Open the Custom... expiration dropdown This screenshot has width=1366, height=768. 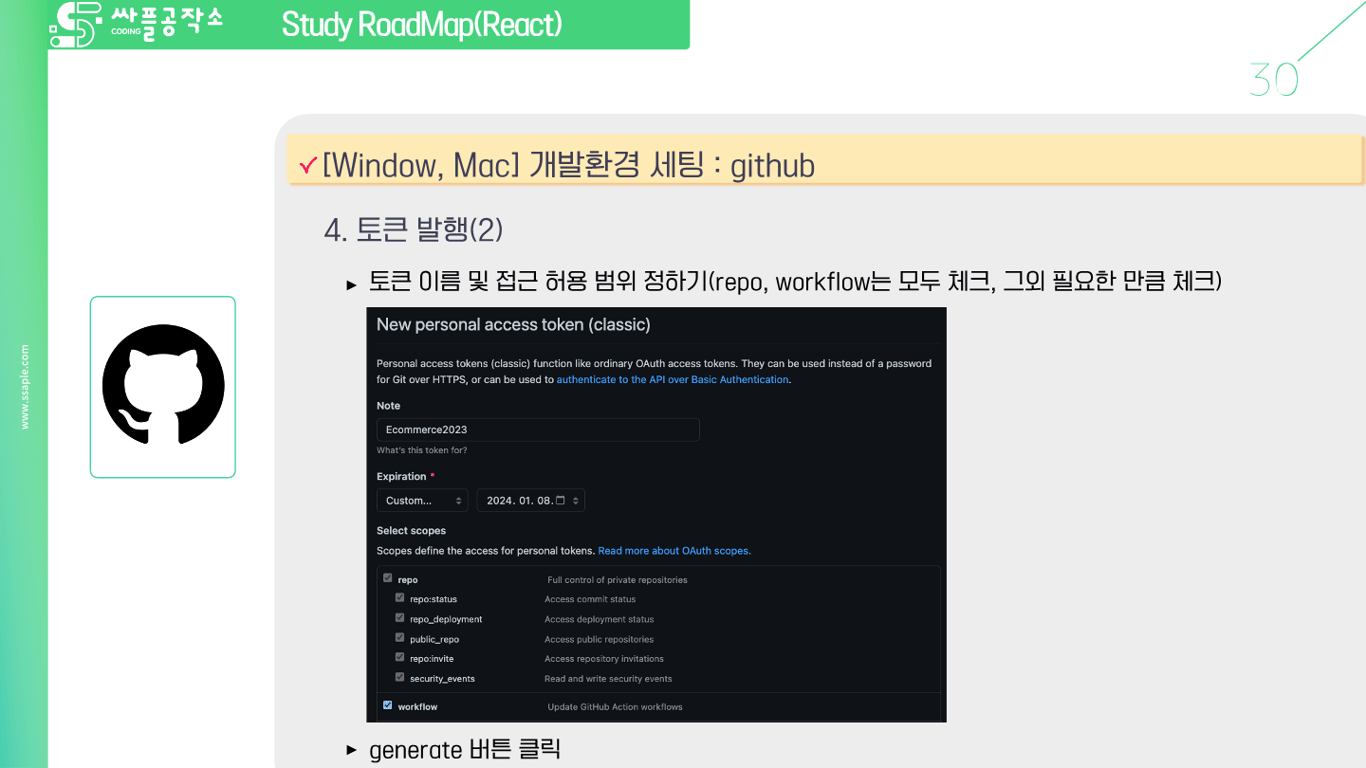(x=421, y=500)
